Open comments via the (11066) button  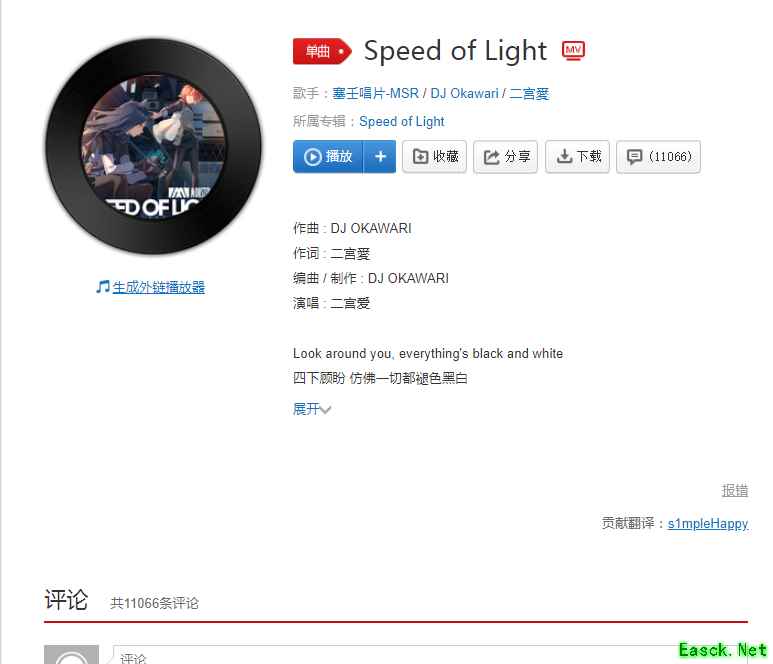click(x=658, y=157)
